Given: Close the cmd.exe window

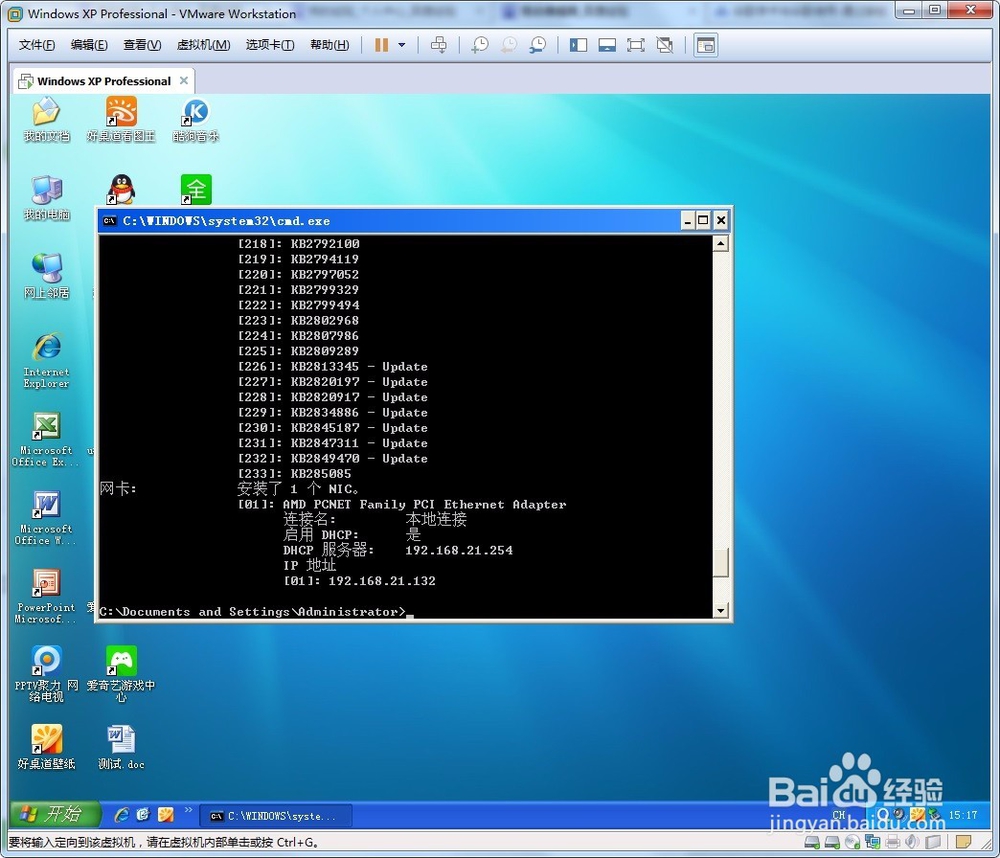Looking at the screenshot, I should (721, 221).
